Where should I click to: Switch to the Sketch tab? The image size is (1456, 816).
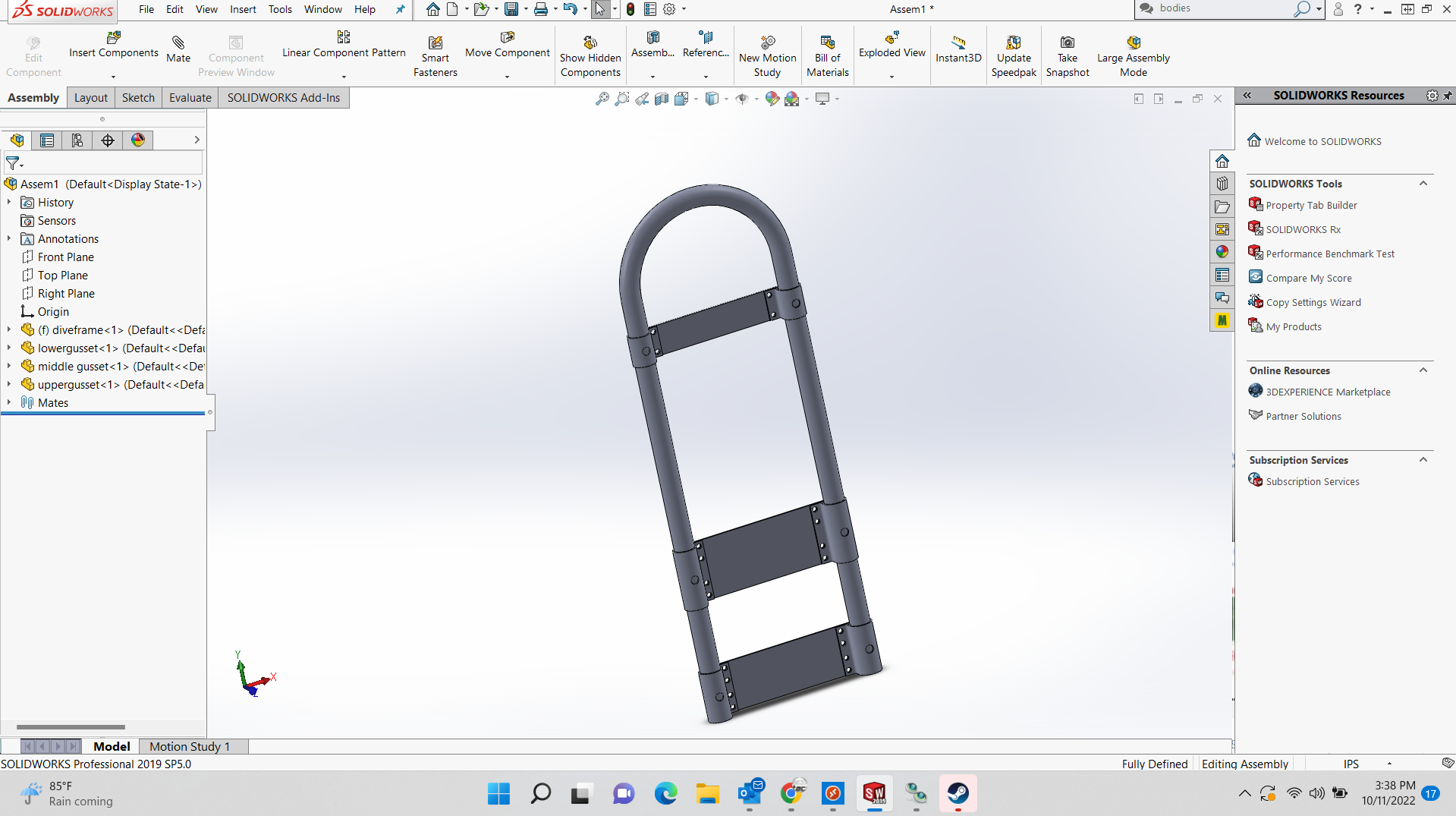click(138, 98)
